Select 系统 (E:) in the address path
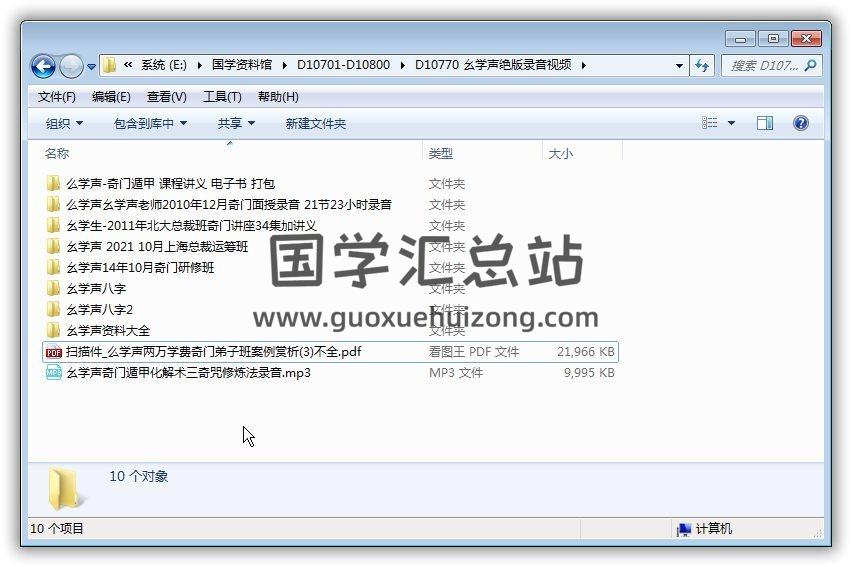852x567 pixels. 164,65
